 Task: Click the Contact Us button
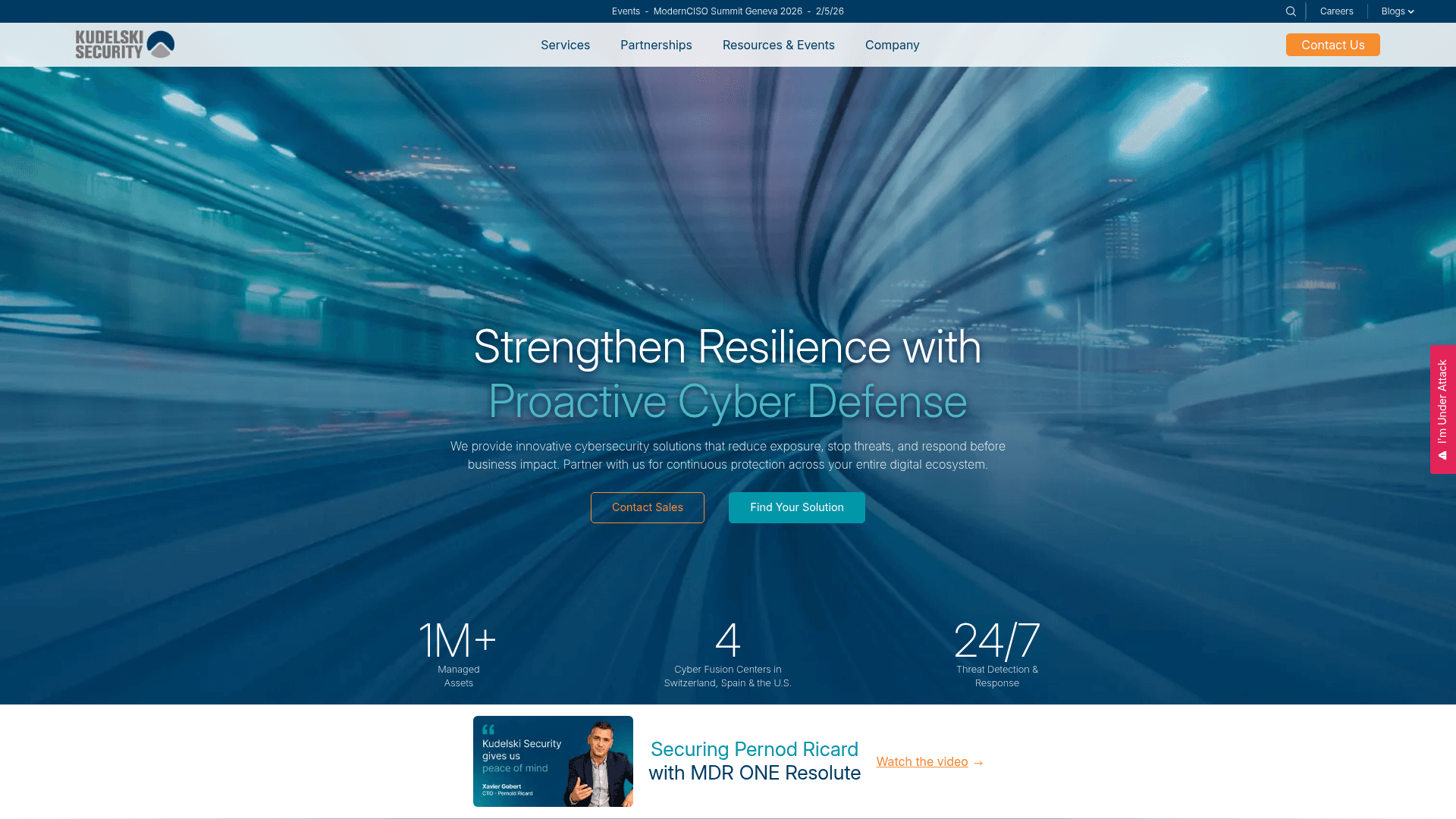pyautogui.click(x=1332, y=45)
